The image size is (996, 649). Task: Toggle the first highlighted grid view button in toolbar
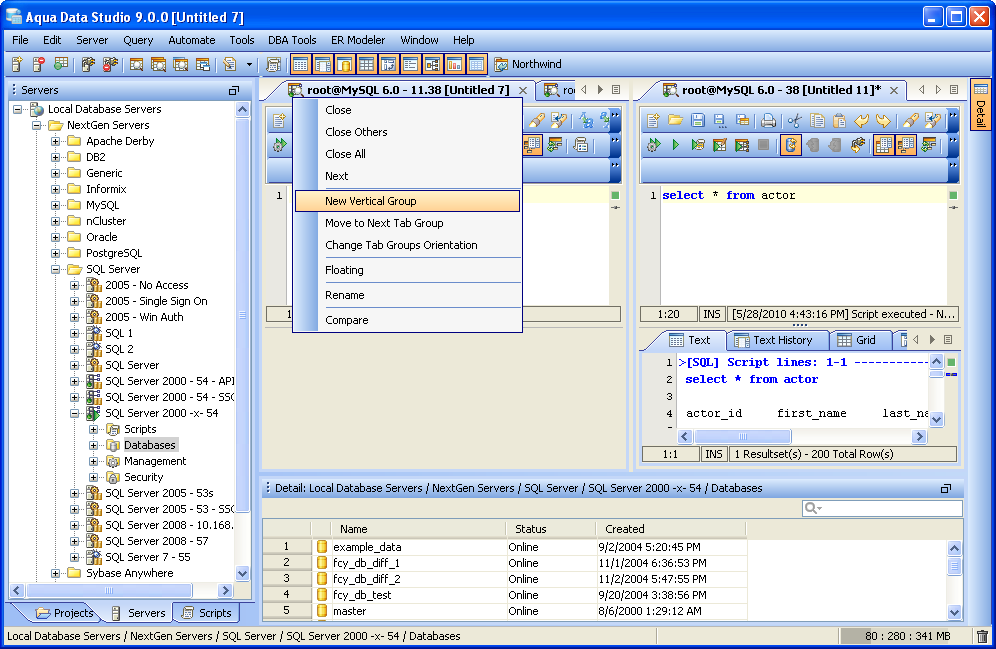[300, 64]
